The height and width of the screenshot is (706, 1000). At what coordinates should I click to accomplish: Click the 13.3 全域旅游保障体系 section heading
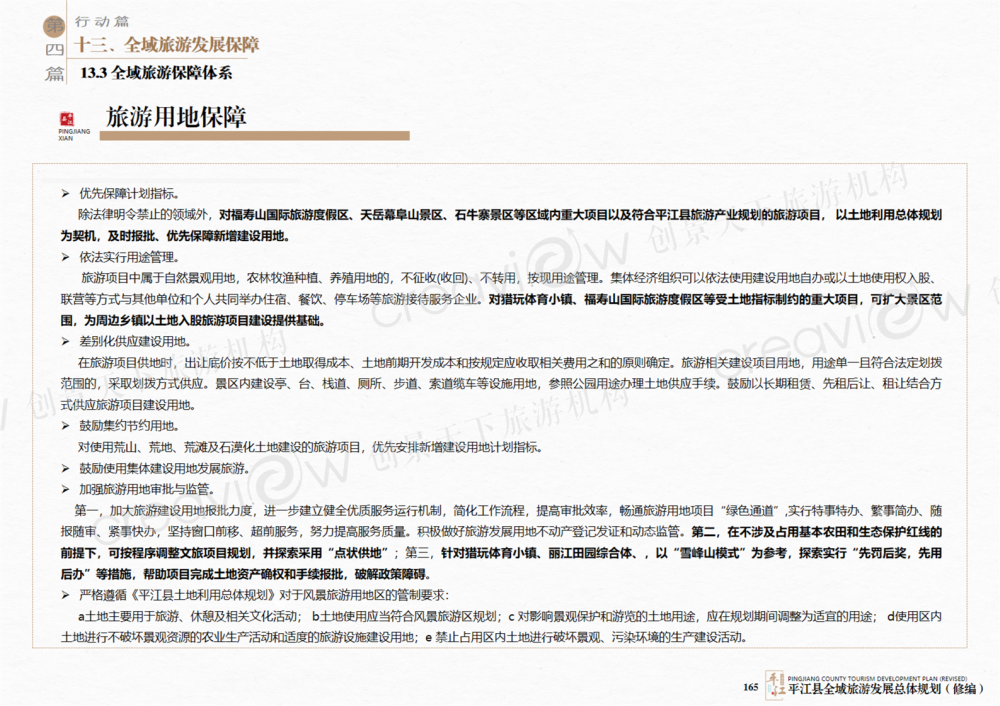[x=156, y=72]
